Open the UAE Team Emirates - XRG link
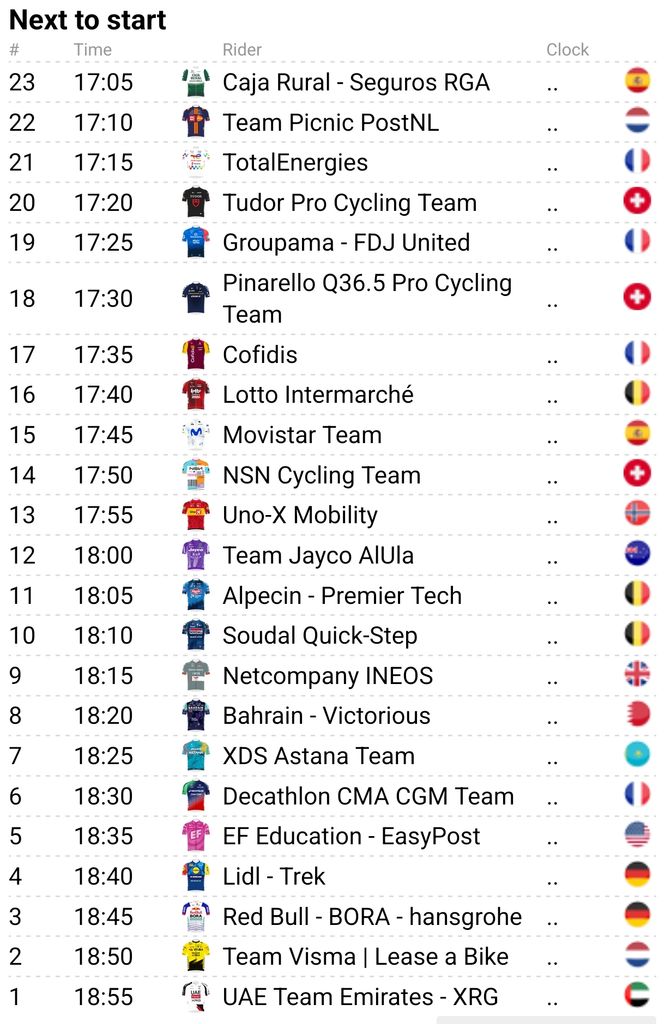 (x=360, y=997)
